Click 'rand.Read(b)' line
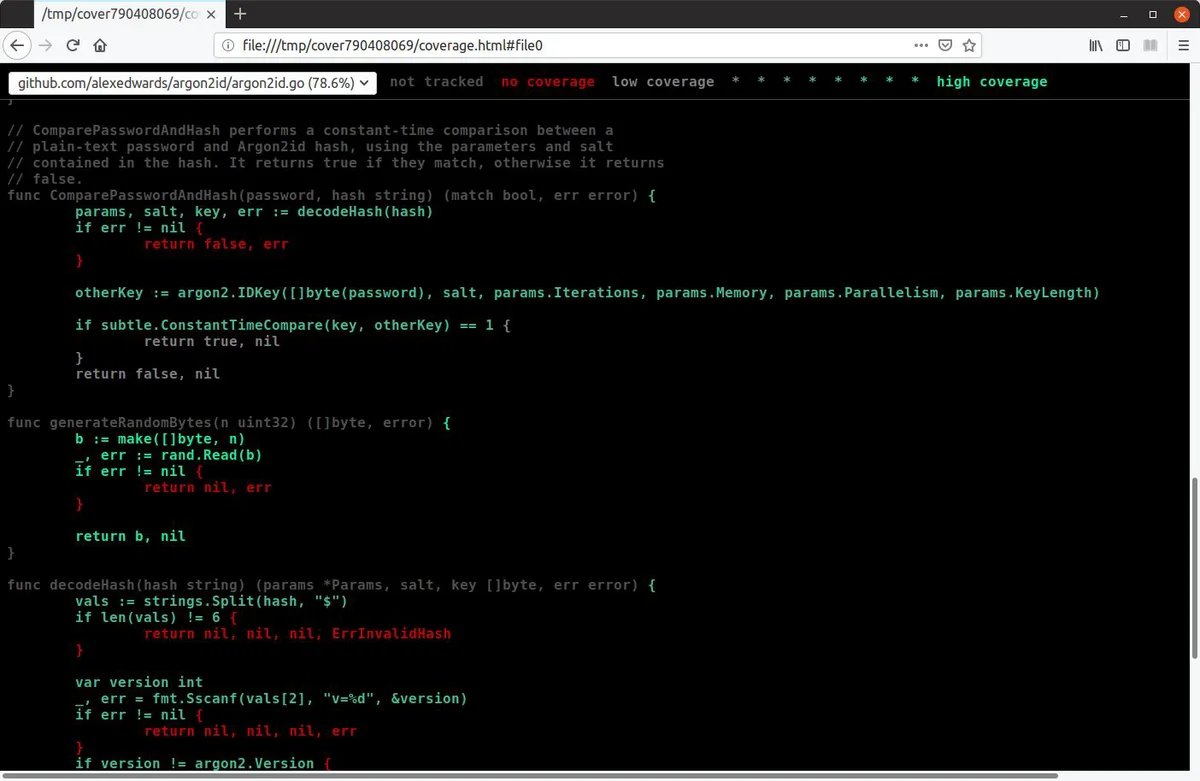 [x=169, y=455]
